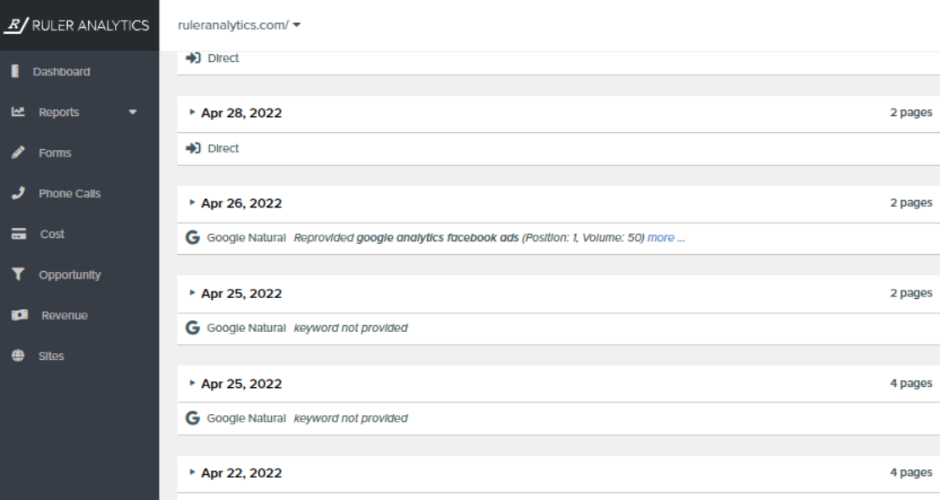
Task: Click the "more ..." keyword link
Action: [x=666, y=238]
